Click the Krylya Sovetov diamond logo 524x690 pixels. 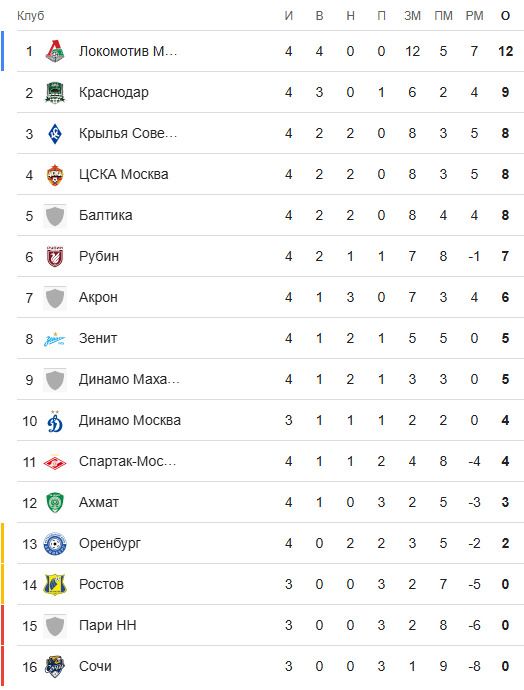(55, 133)
